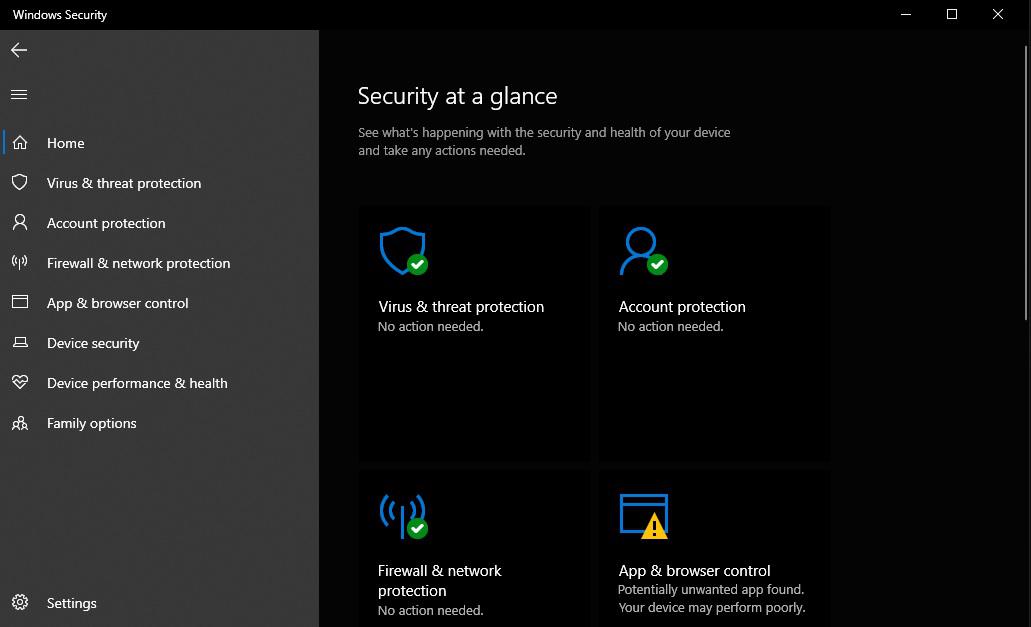Click the green checkmark on Account protection tile

(659, 263)
